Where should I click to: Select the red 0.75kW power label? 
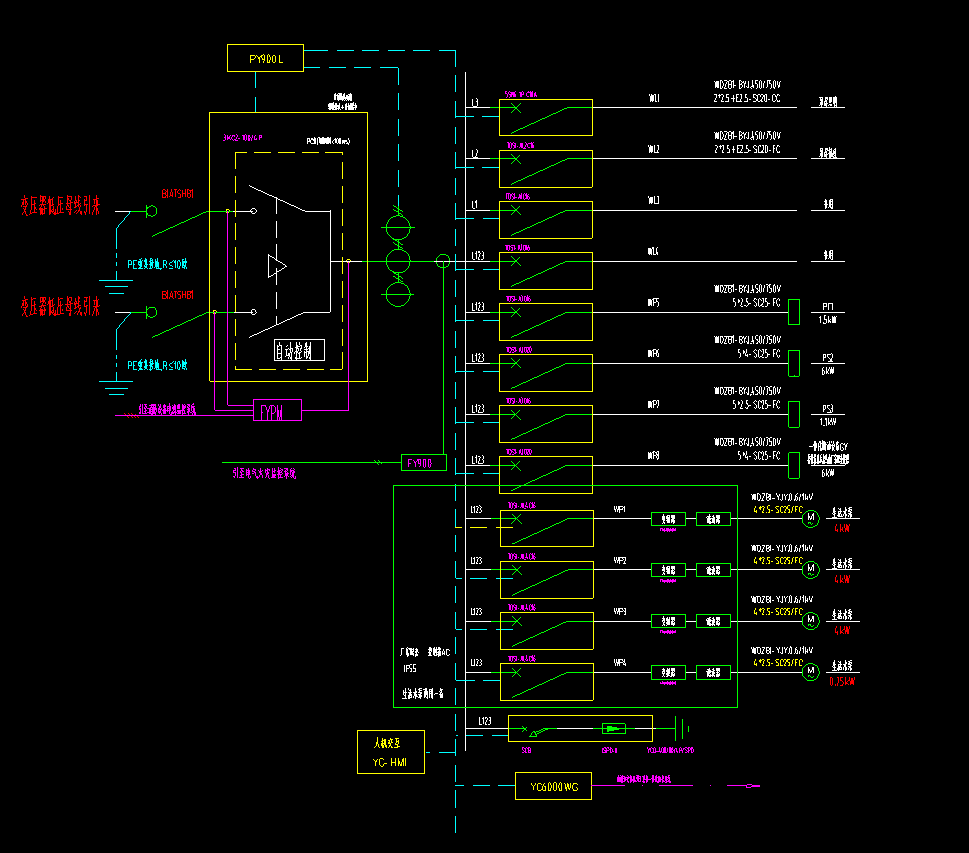(x=842, y=682)
